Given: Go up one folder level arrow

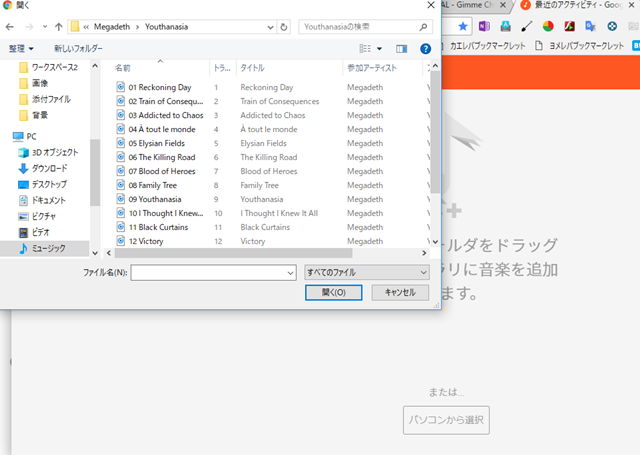Looking at the screenshot, I should 59,27.
